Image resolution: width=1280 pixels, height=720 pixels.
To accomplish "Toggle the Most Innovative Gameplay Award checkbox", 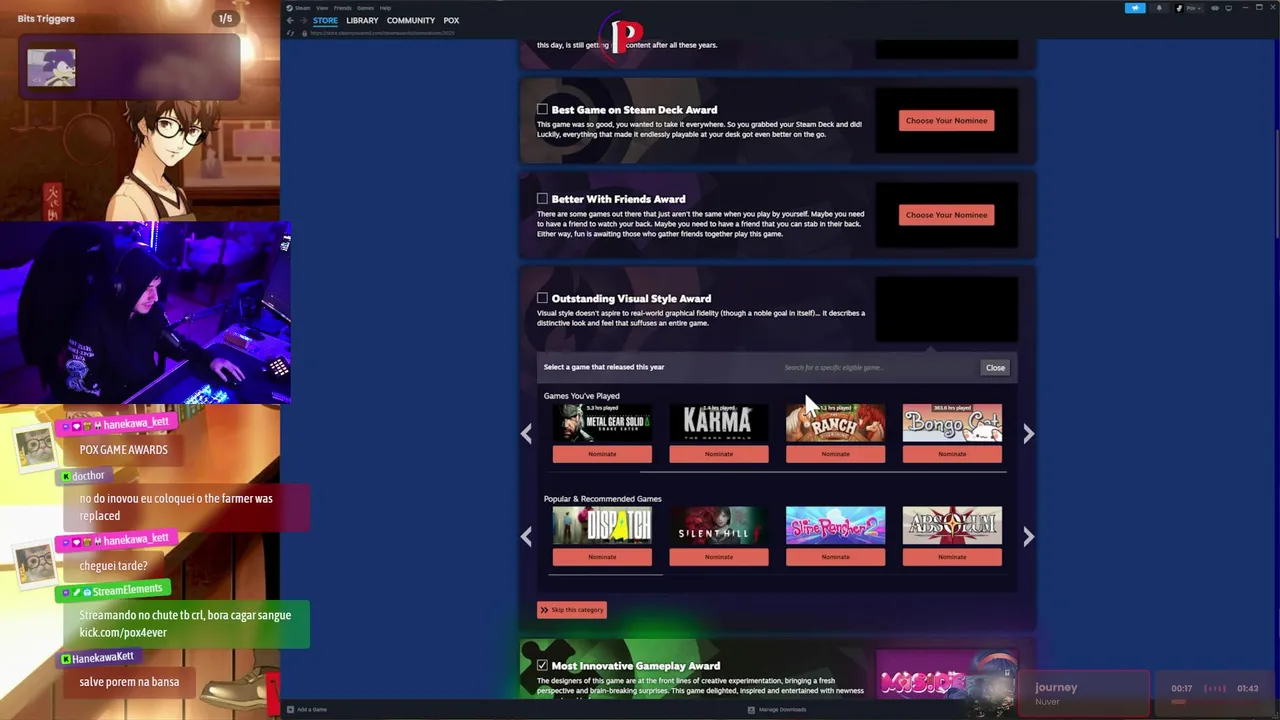I will tap(542, 665).
